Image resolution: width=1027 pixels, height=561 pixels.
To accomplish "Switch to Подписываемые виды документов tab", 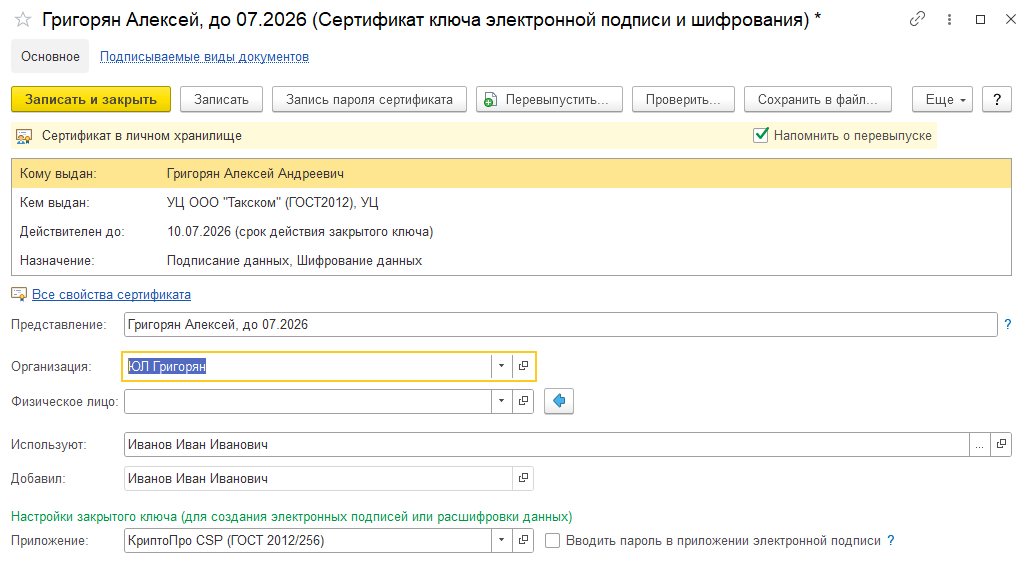I will click(204, 57).
